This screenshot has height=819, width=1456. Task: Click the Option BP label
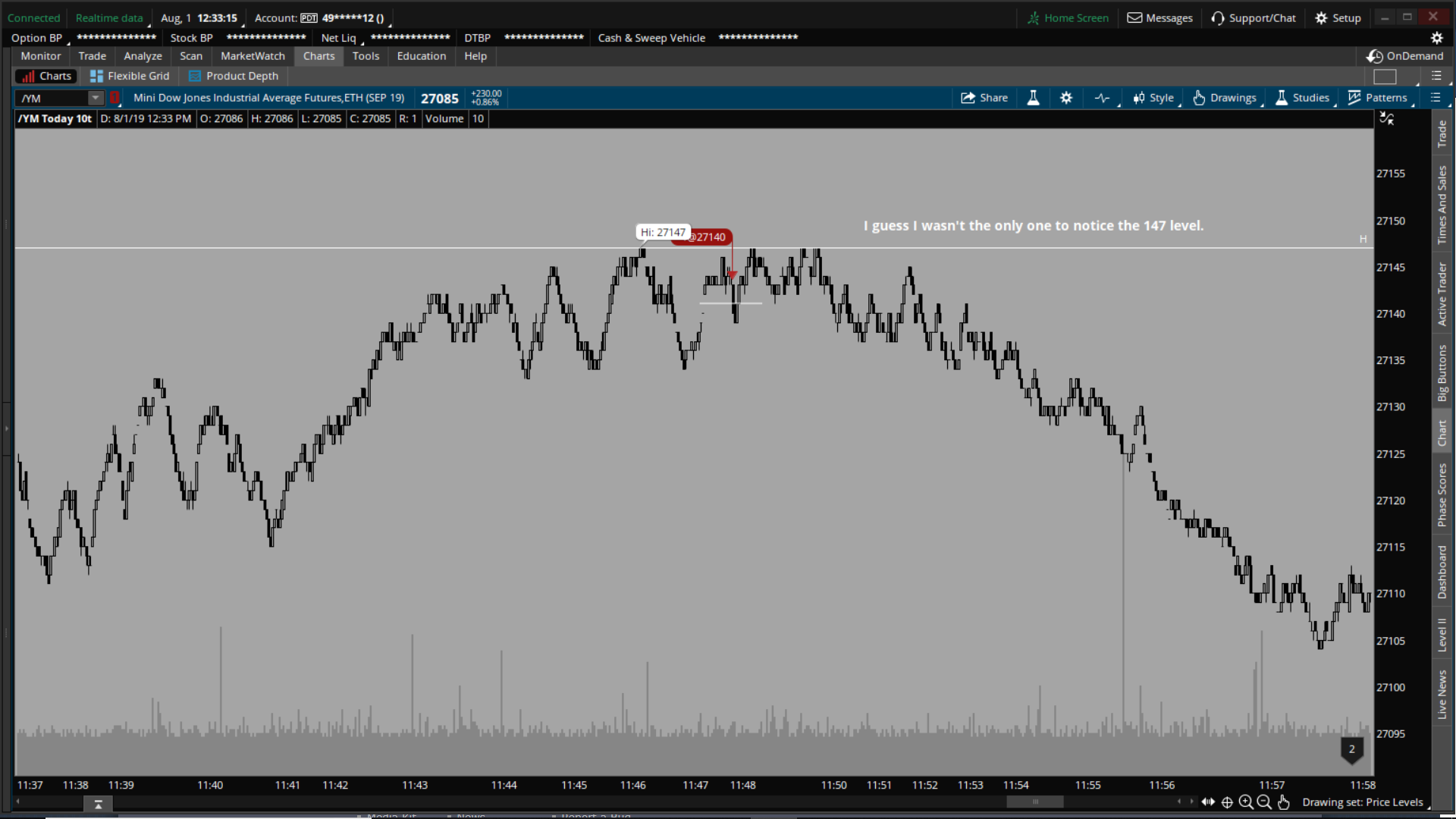(36, 38)
